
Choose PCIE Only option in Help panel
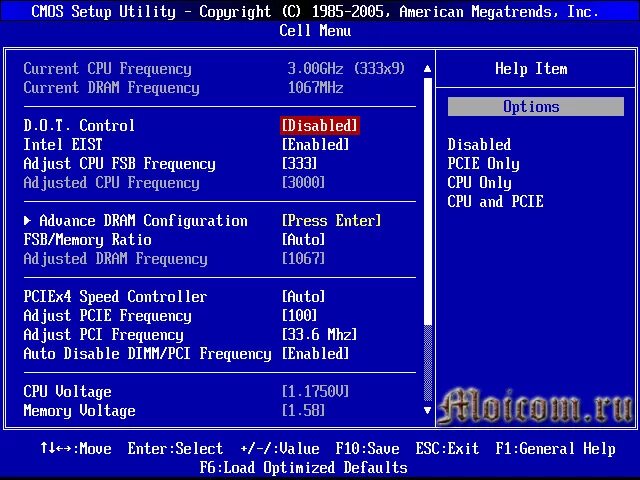pyautogui.click(x=484, y=164)
